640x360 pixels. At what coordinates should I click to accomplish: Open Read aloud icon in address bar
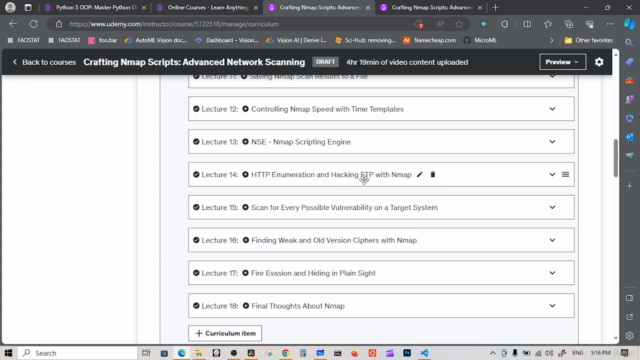point(440,24)
